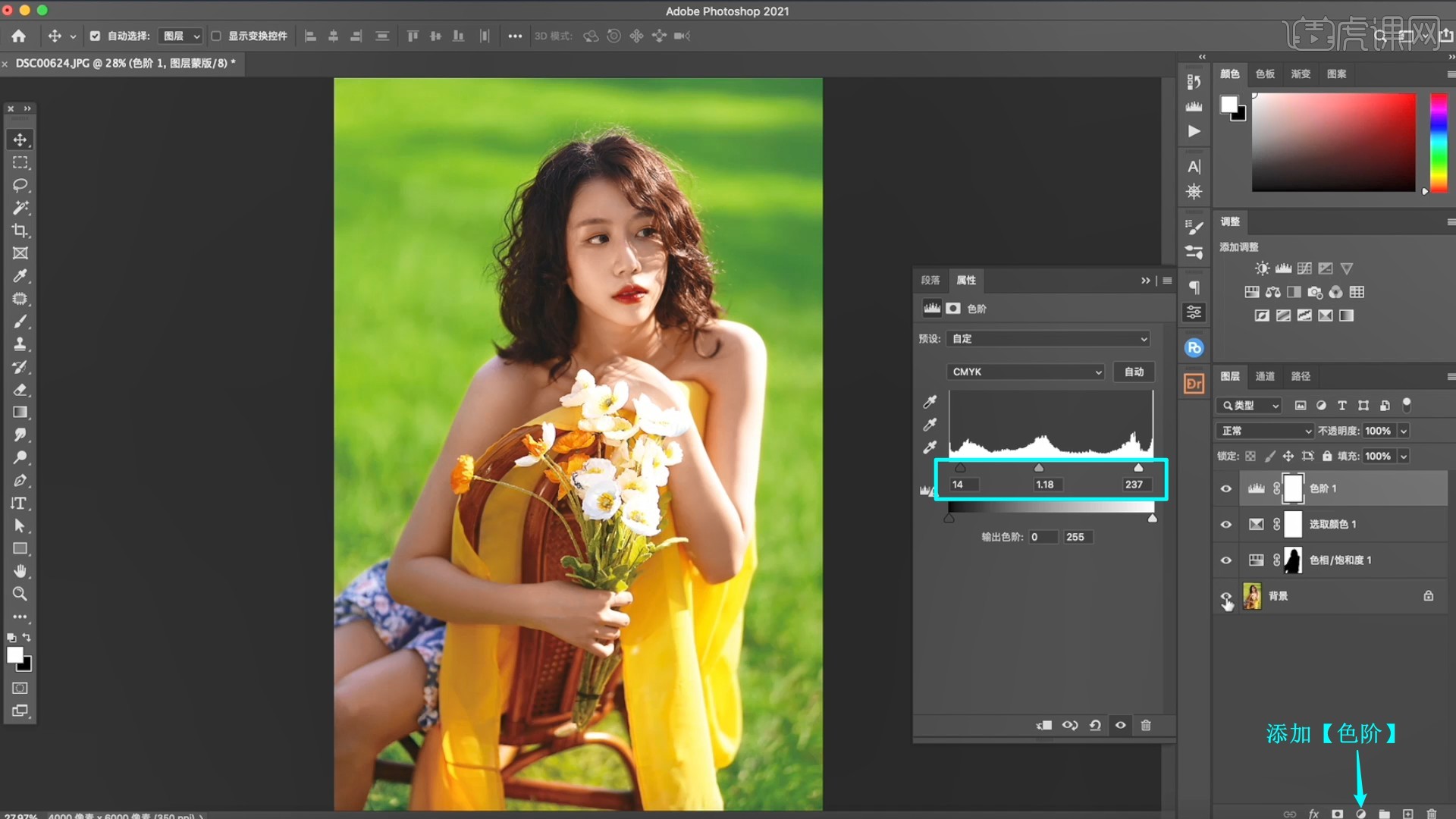1456x819 pixels.
Task: Click the midtone gamma slider handle
Action: [x=1039, y=469]
